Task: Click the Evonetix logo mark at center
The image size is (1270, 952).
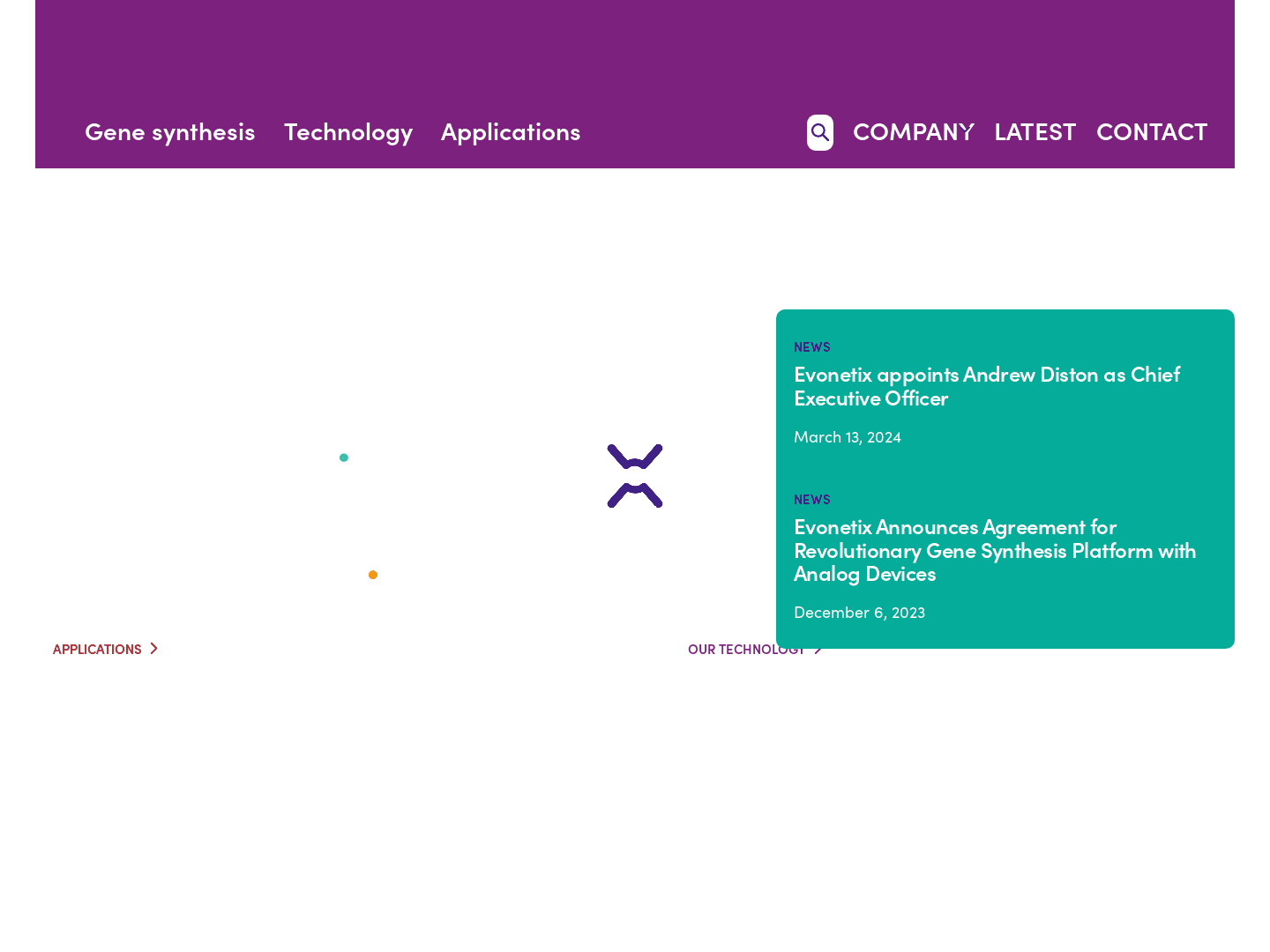Action: [635, 476]
